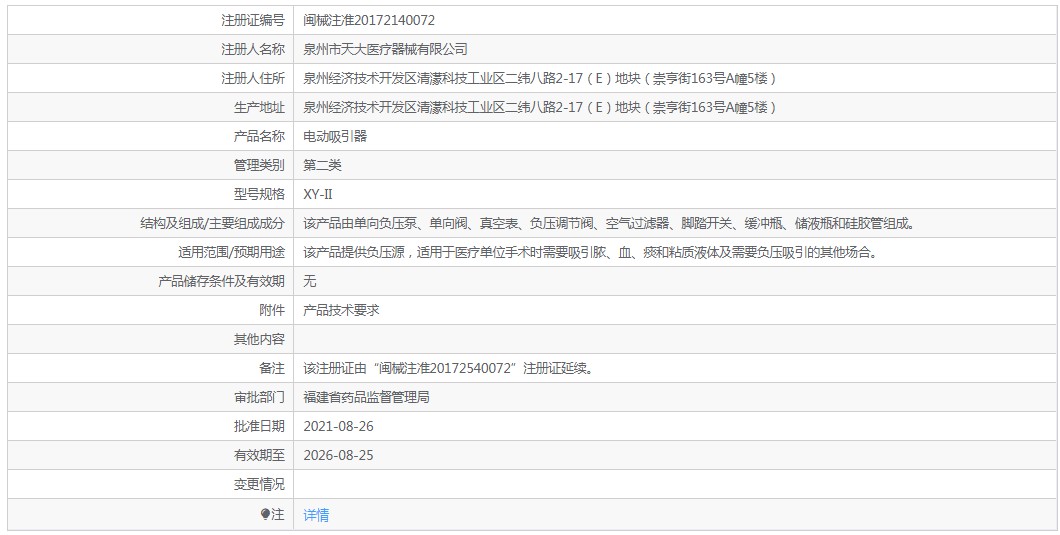
Task: Click the 适用范围/预期用途 label
Action: pos(231,253)
